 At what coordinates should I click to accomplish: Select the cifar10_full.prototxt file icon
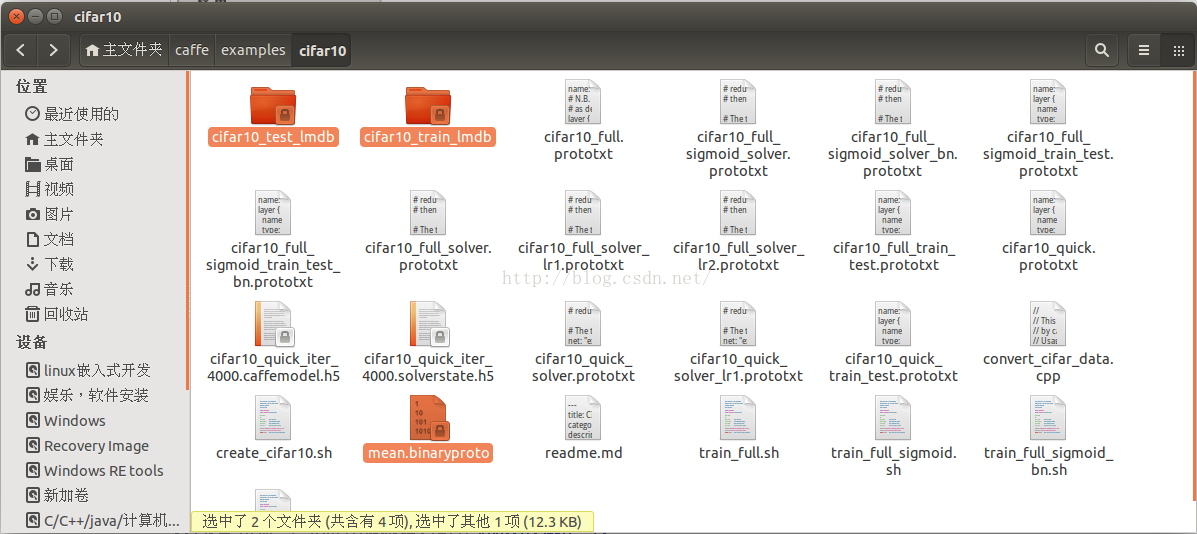tap(582, 102)
